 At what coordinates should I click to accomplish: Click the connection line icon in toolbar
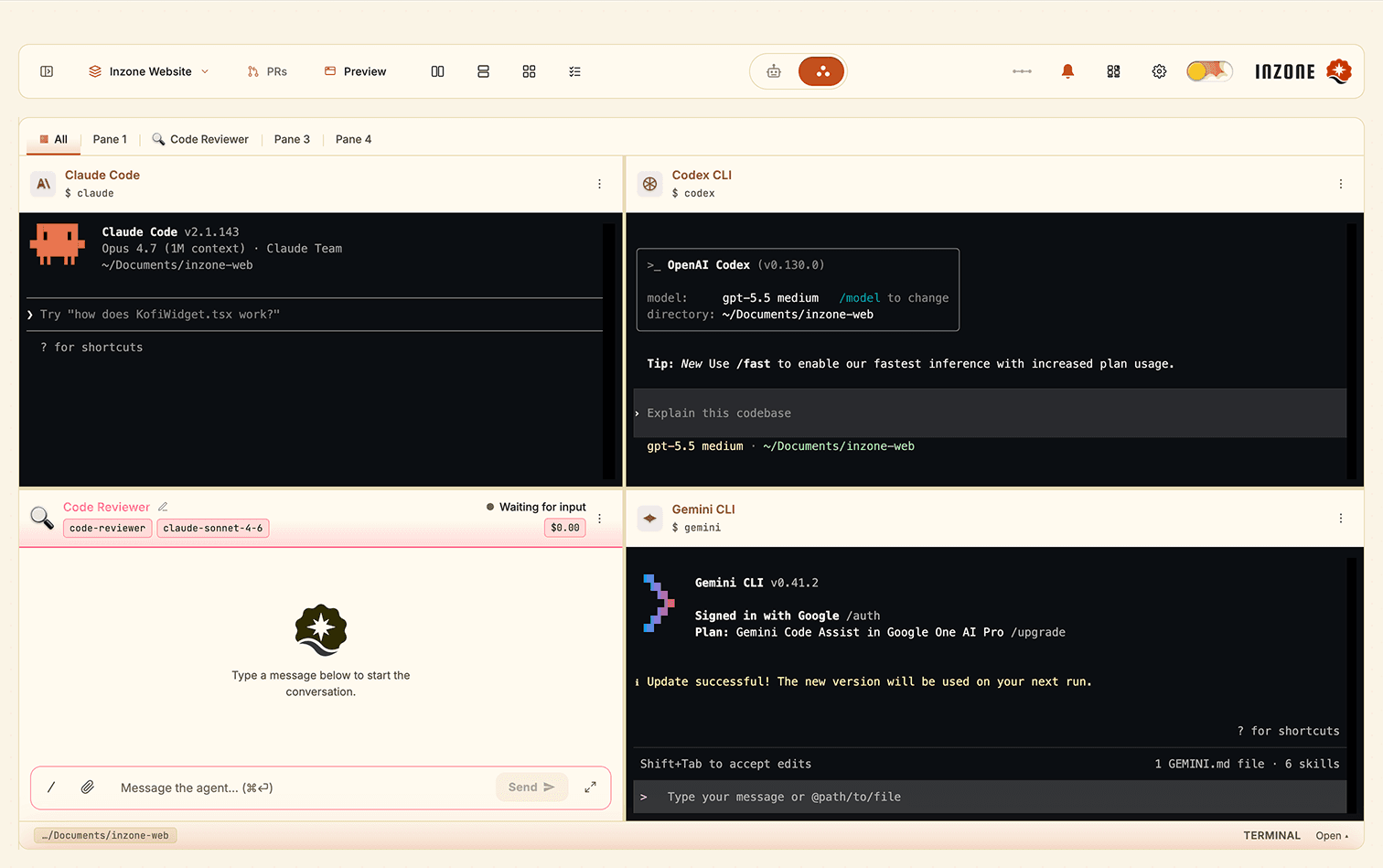[1023, 71]
